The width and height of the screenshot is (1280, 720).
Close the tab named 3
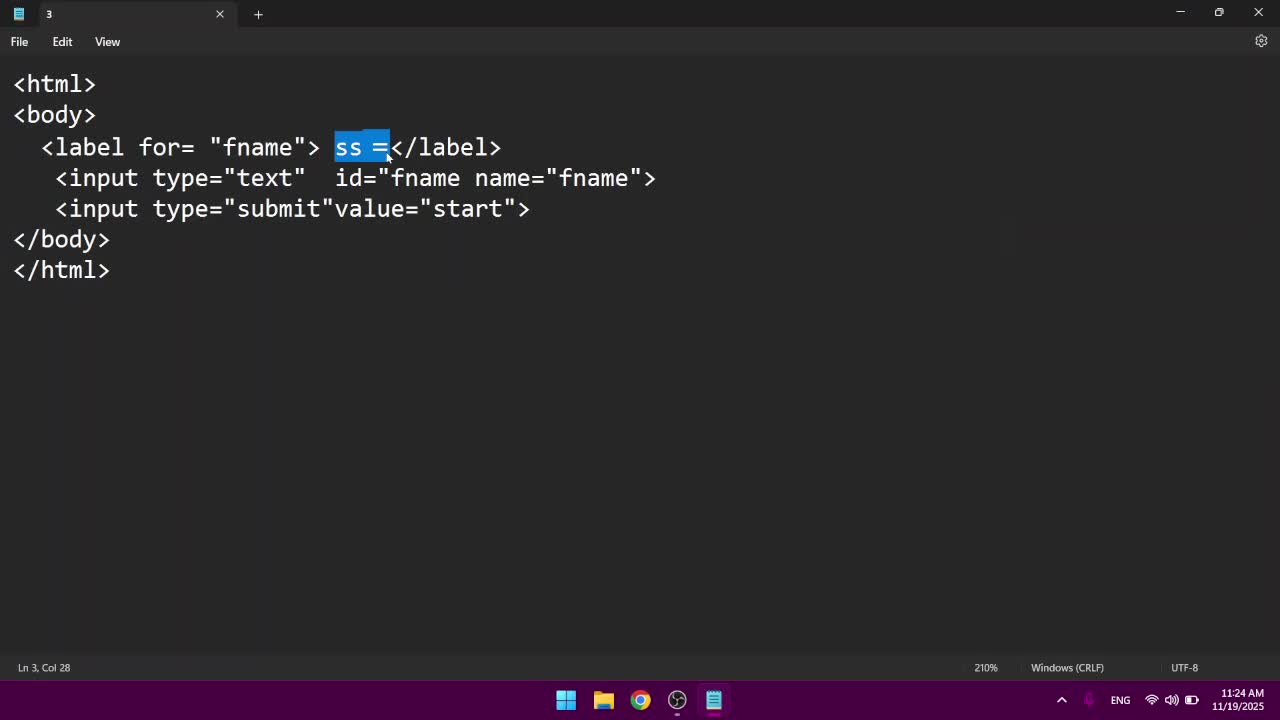coord(220,14)
